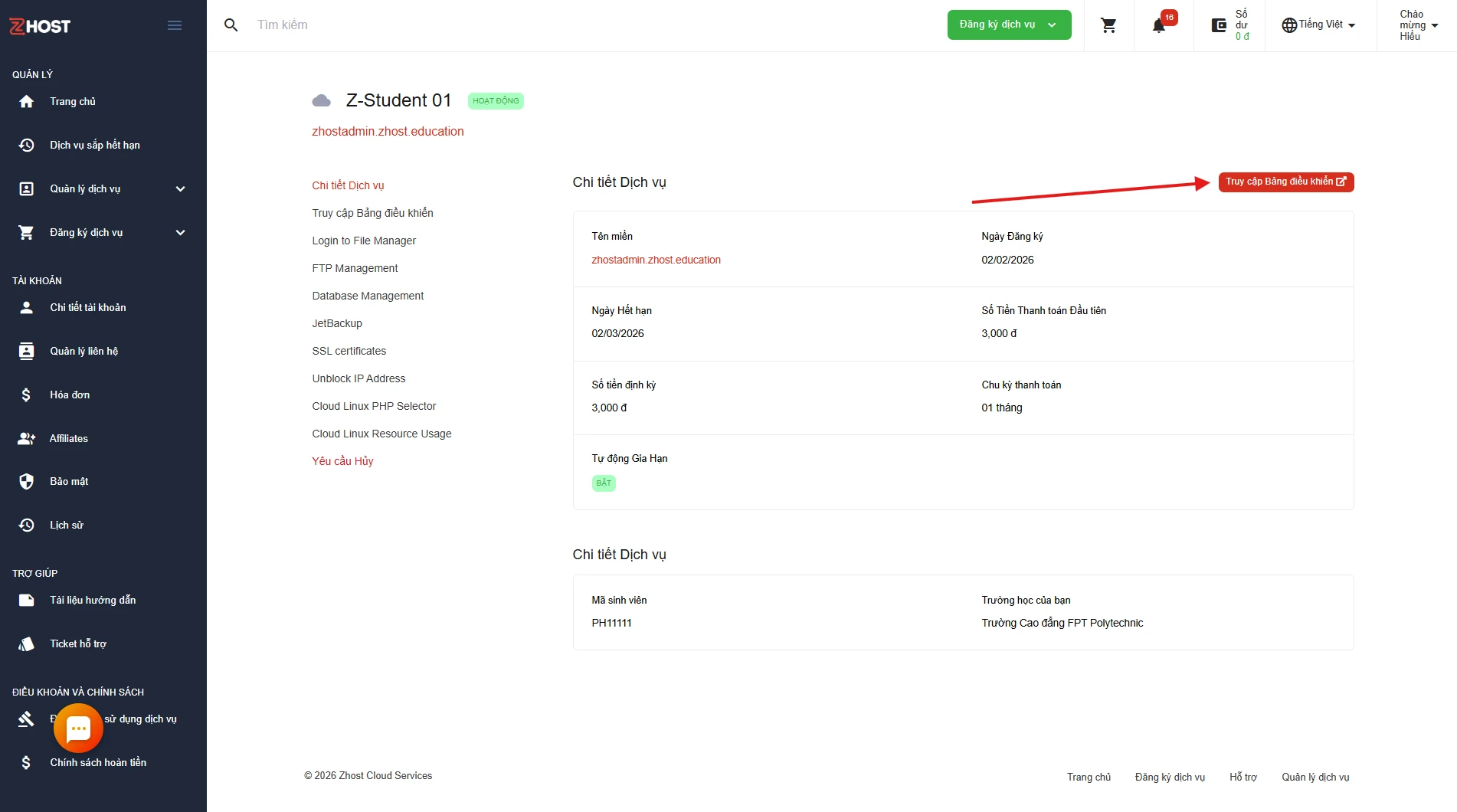Open the Tên miền domain link
Viewport: 1457px width, 812px height.
[656, 260]
